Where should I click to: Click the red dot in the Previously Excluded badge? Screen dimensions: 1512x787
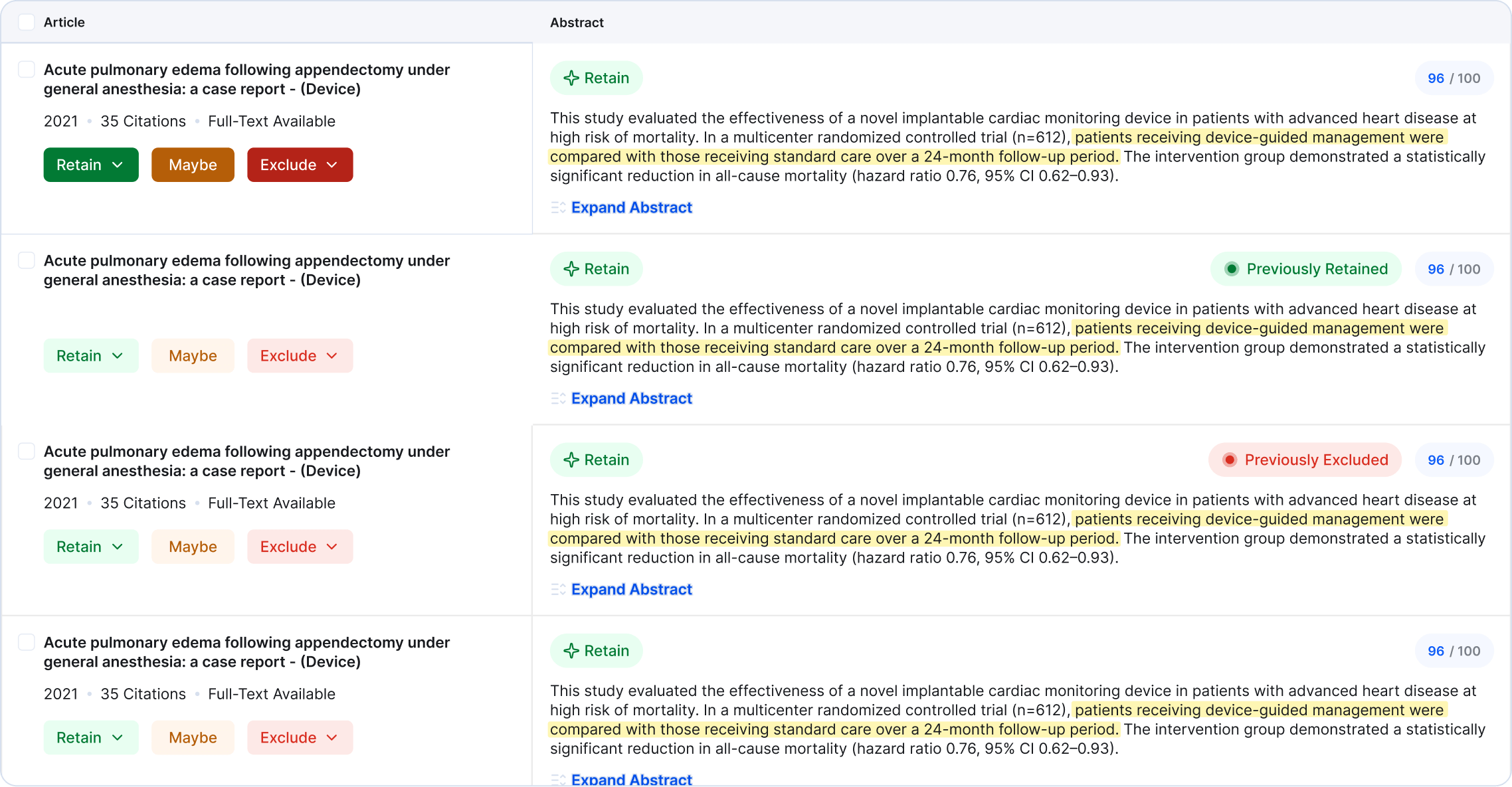(x=1230, y=460)
